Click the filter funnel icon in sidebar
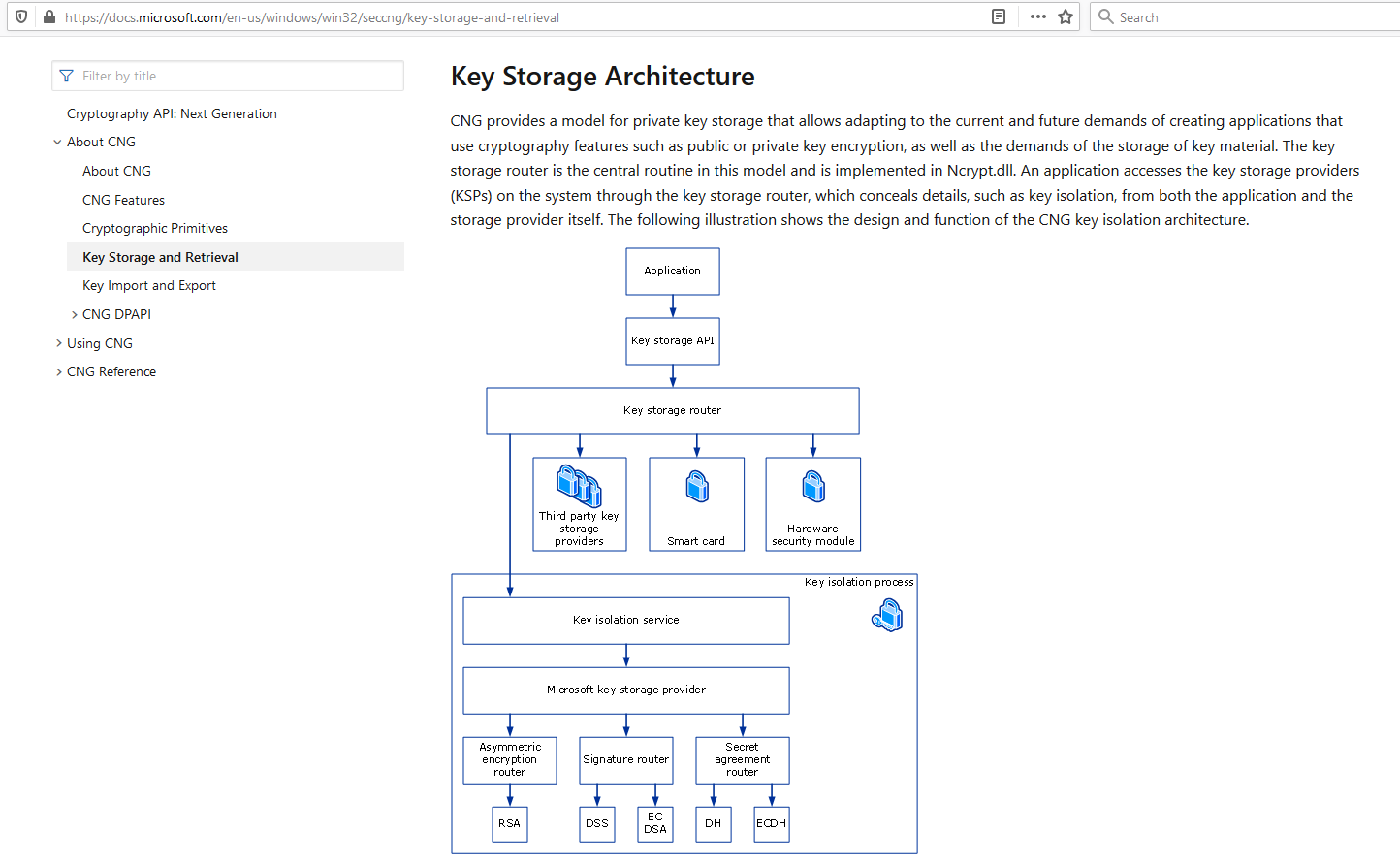 point(66,76)
